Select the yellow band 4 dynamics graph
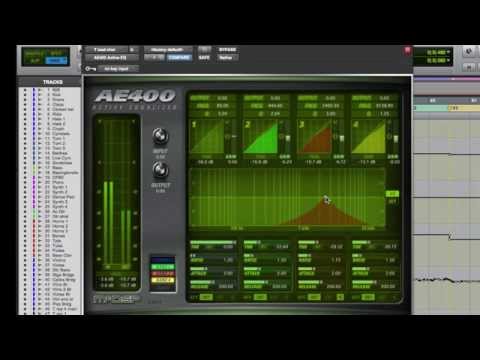The width and height of the screenshot is (480, 360). (x=369, y=137)
